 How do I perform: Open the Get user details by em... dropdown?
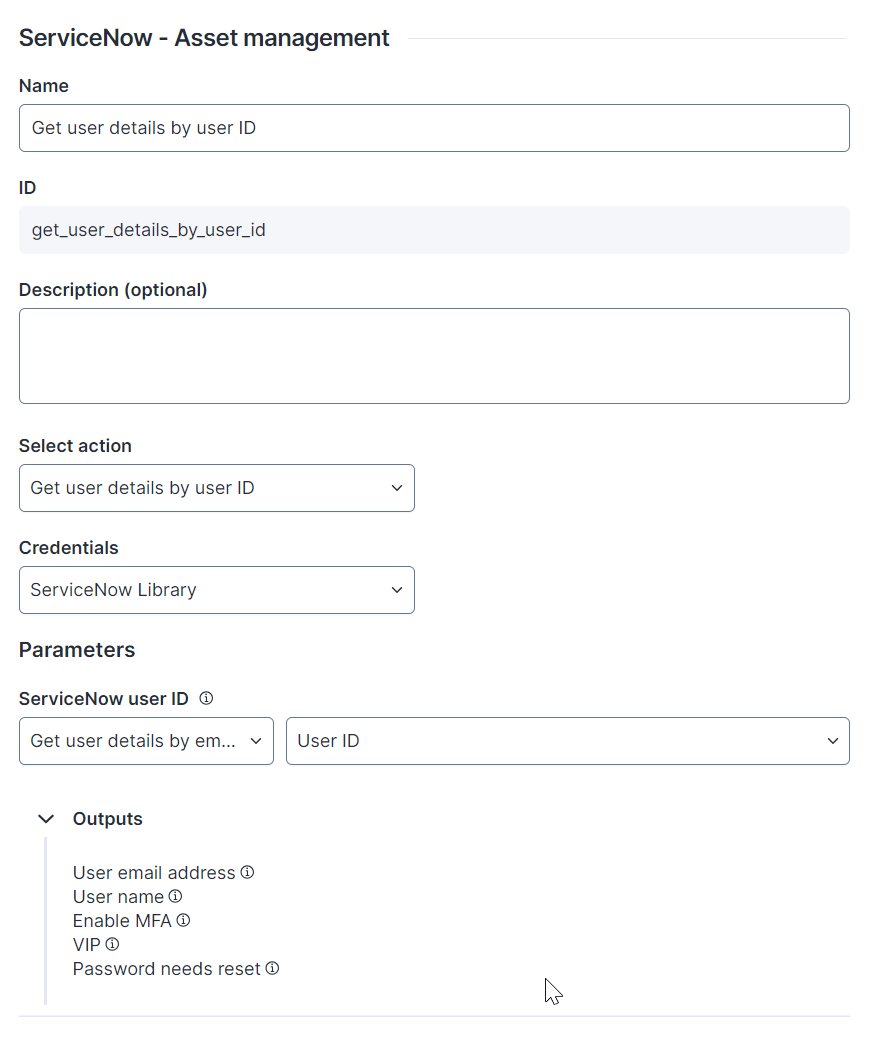[x=146, y=741]
